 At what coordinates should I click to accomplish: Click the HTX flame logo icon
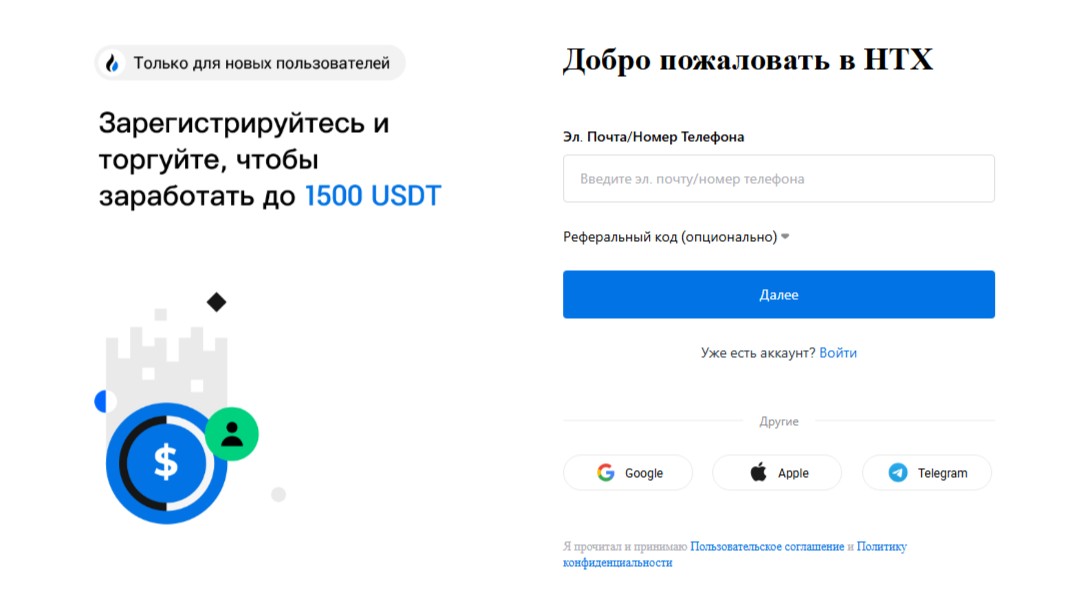pyautogui.click(x=113, y=63)
